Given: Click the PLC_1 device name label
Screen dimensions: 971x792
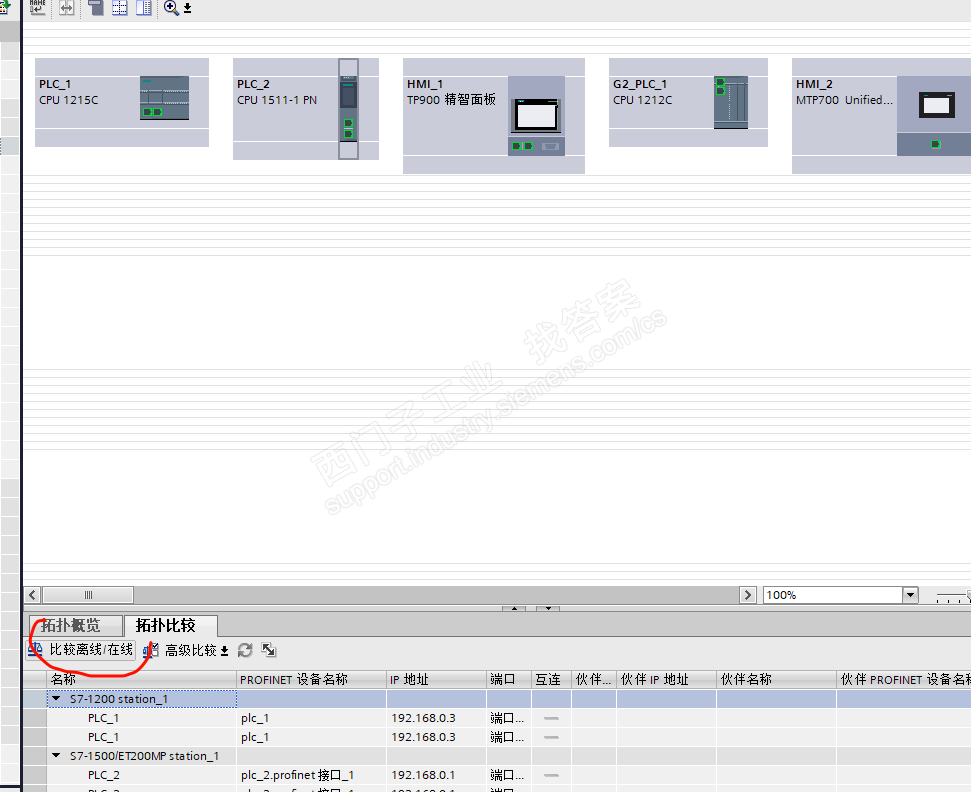Looking at the screenshot, I should click(55, 84).
